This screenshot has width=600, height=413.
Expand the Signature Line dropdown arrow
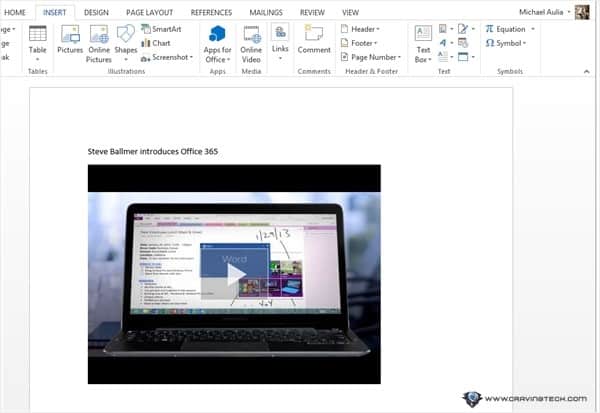click(x=473, y=29)
